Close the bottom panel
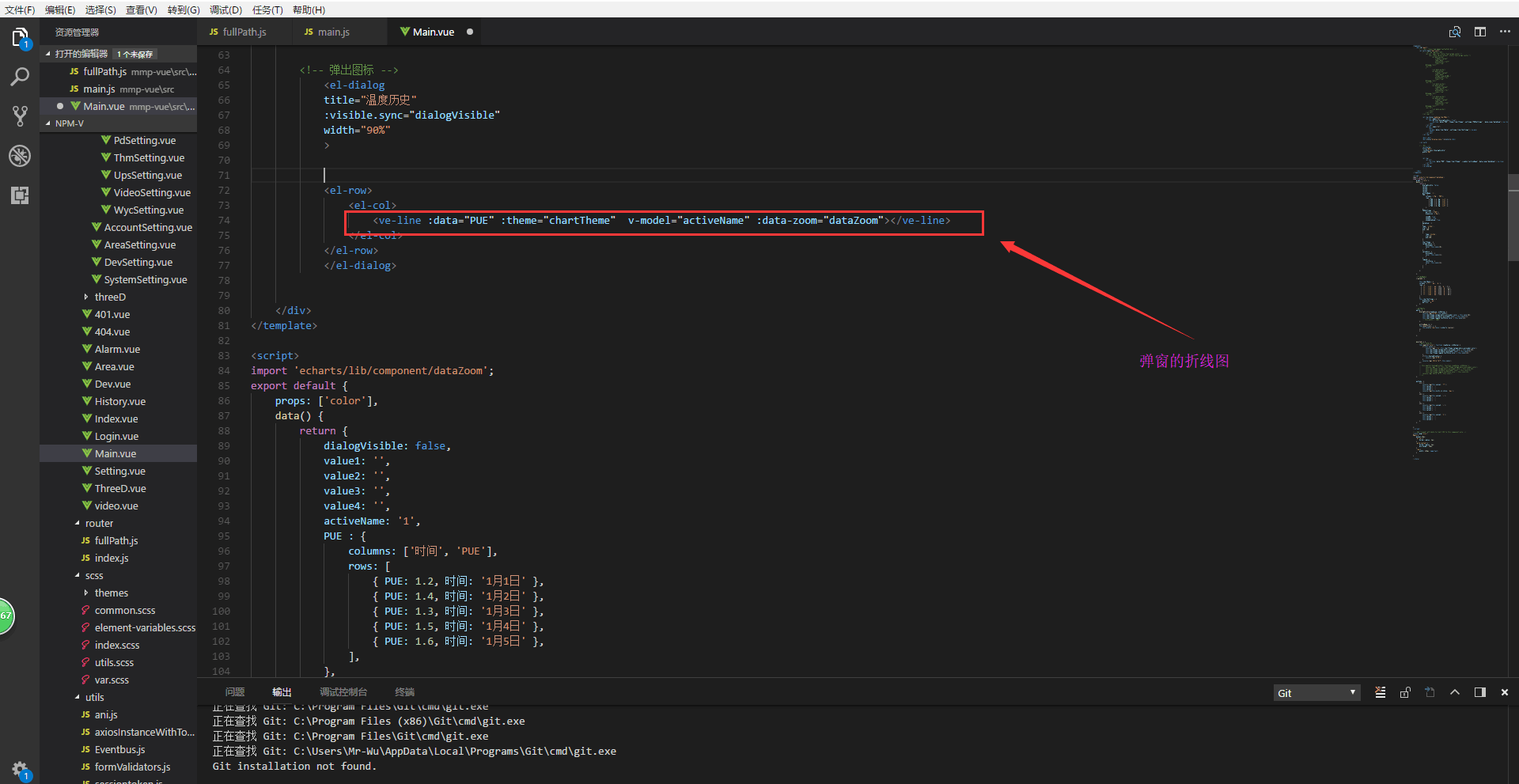 point(1505,692)
